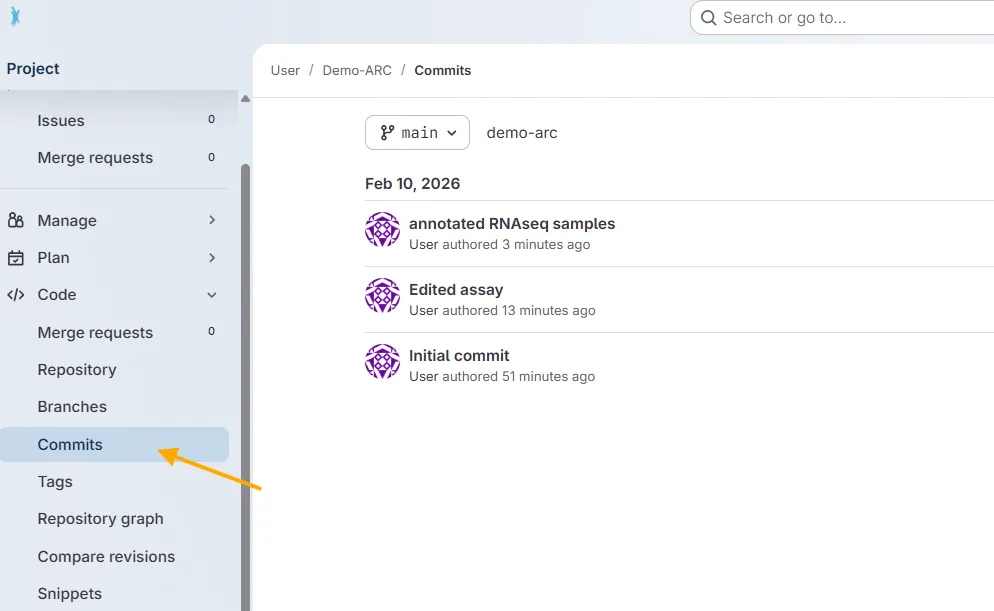
Task: Click the magnifier icon in search bar
Action: (x=708, y=18)
